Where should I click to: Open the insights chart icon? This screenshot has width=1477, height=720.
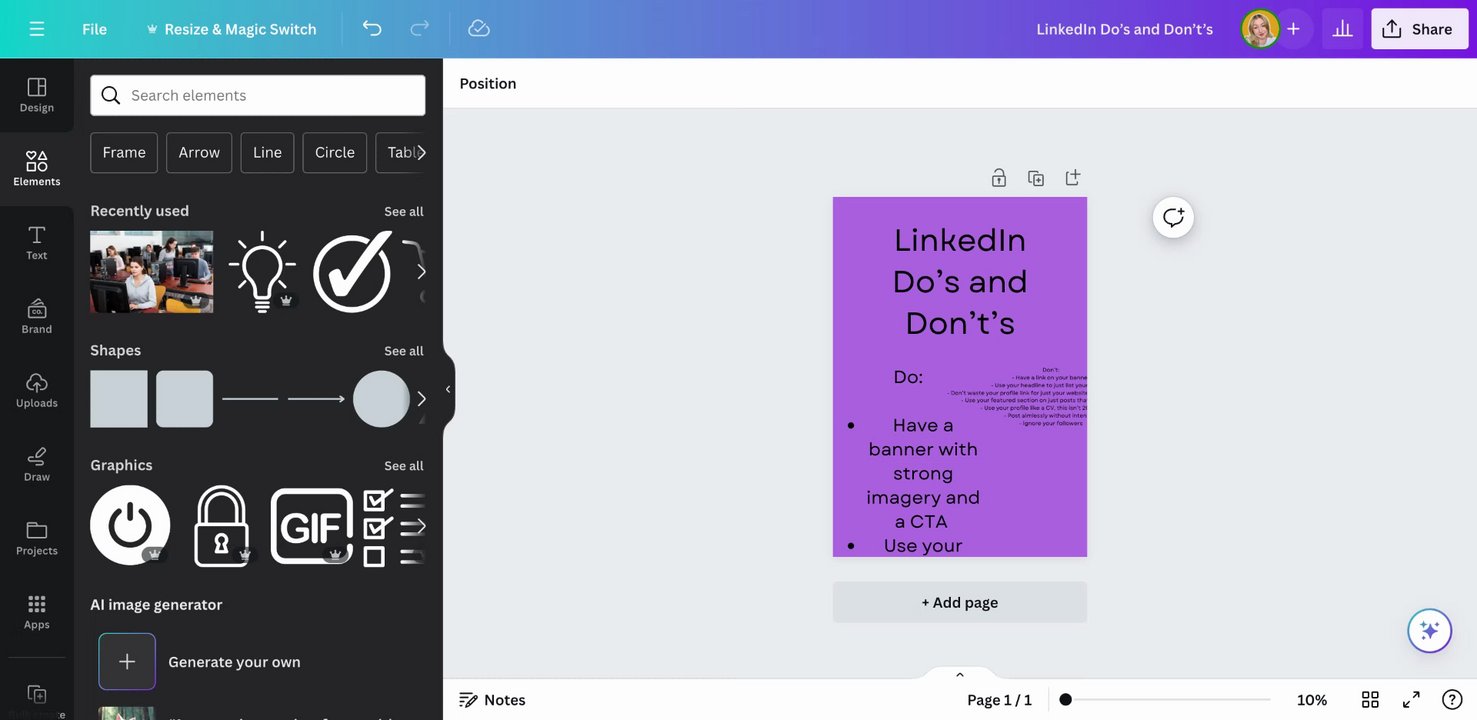pyautogui.click(x=1342, y=29)
